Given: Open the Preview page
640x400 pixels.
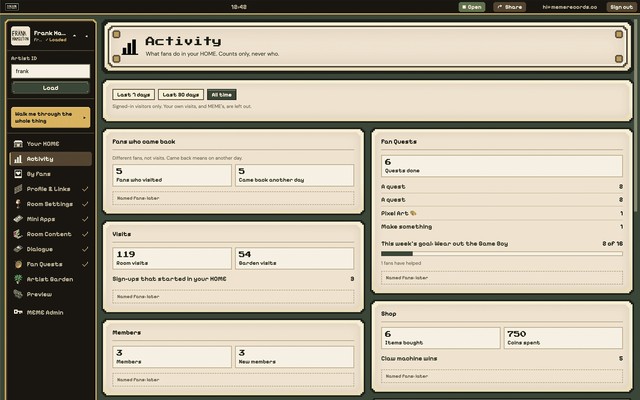Looking at the screenshot, I should point(50,294).
